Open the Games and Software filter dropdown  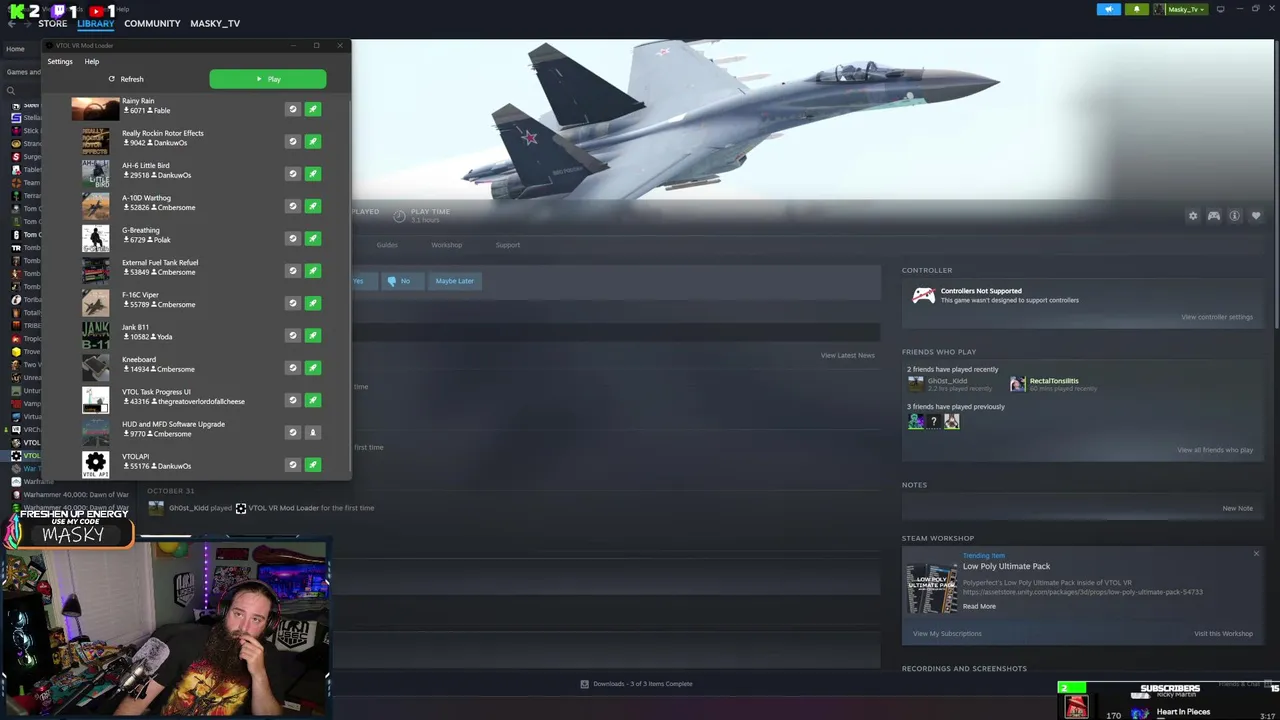tap(23, 72)
